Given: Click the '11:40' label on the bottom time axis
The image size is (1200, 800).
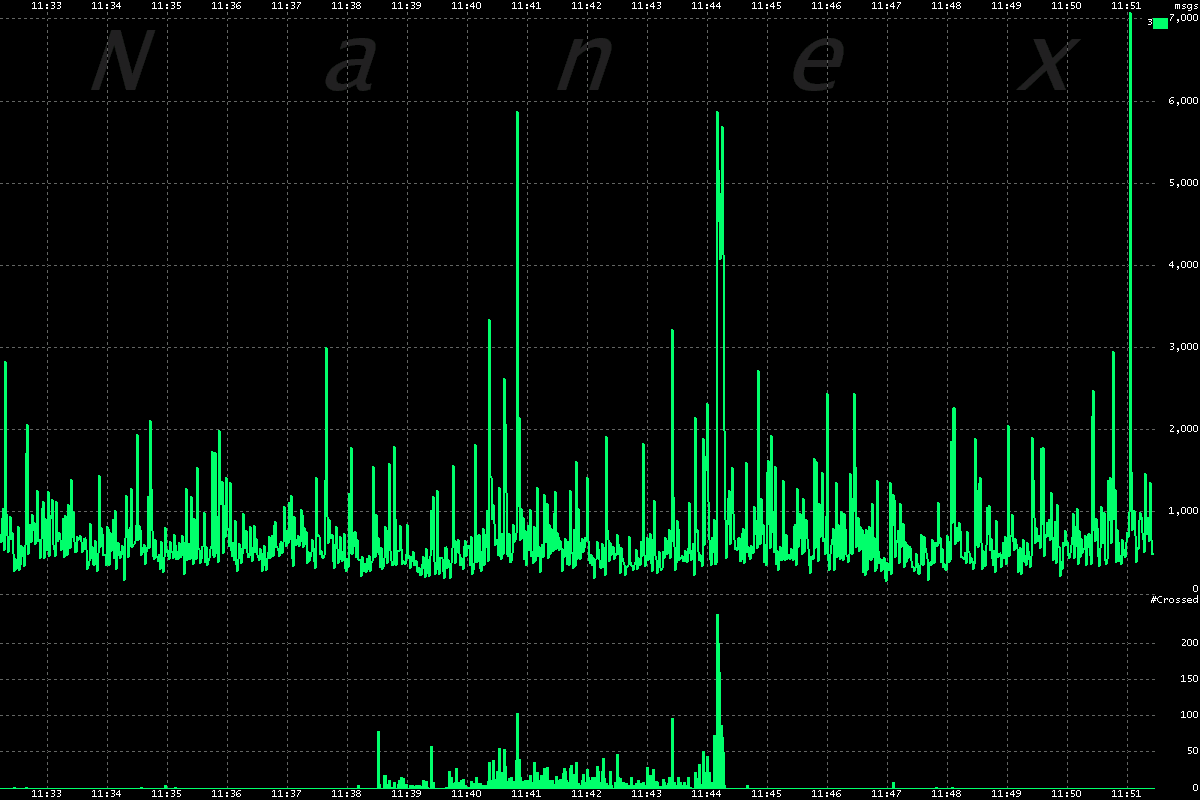Looking at the screenshot, I should pyautogui.click(x=466, y=794).
